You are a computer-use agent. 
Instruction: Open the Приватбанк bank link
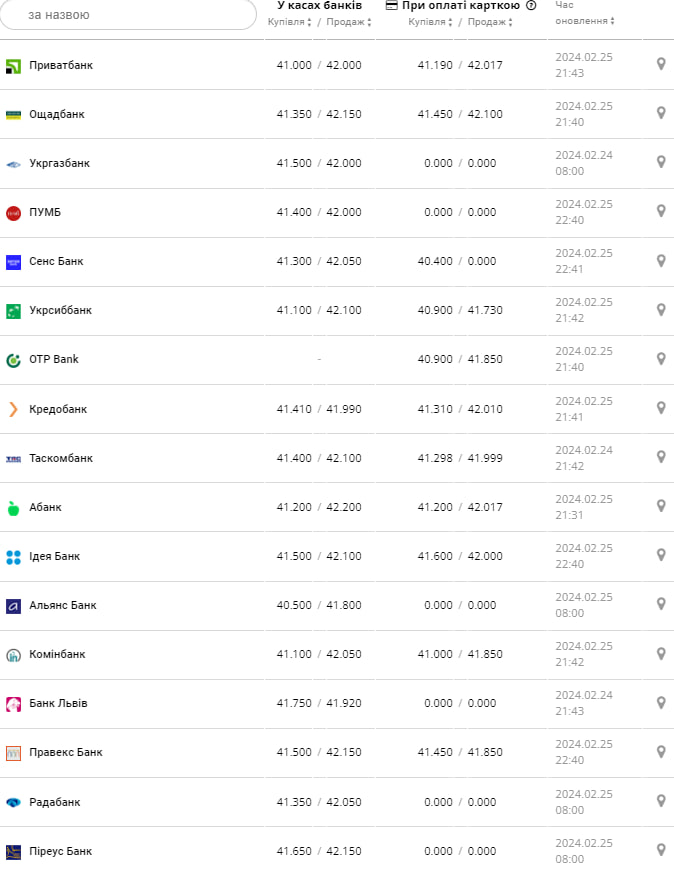pos(60,65)
